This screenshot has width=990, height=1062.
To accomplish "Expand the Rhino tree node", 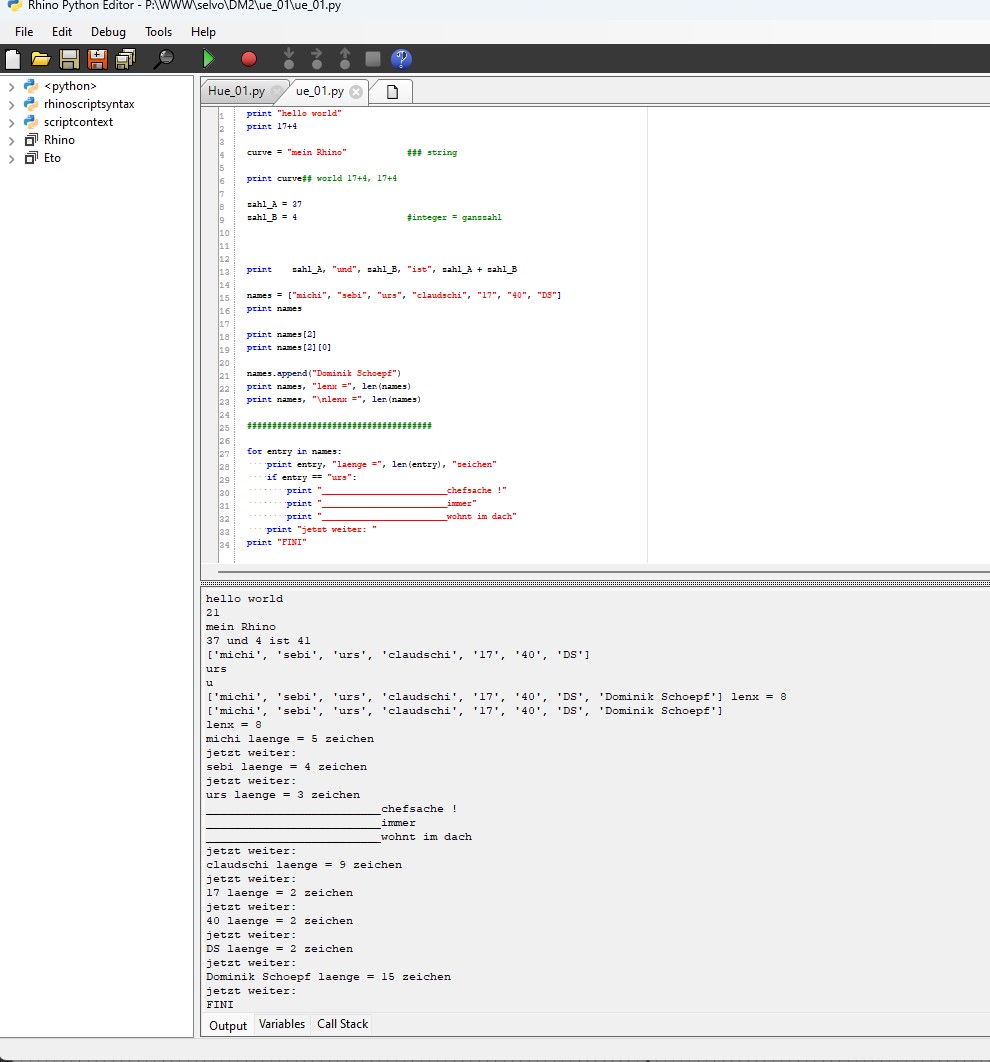I will point(12,140).
